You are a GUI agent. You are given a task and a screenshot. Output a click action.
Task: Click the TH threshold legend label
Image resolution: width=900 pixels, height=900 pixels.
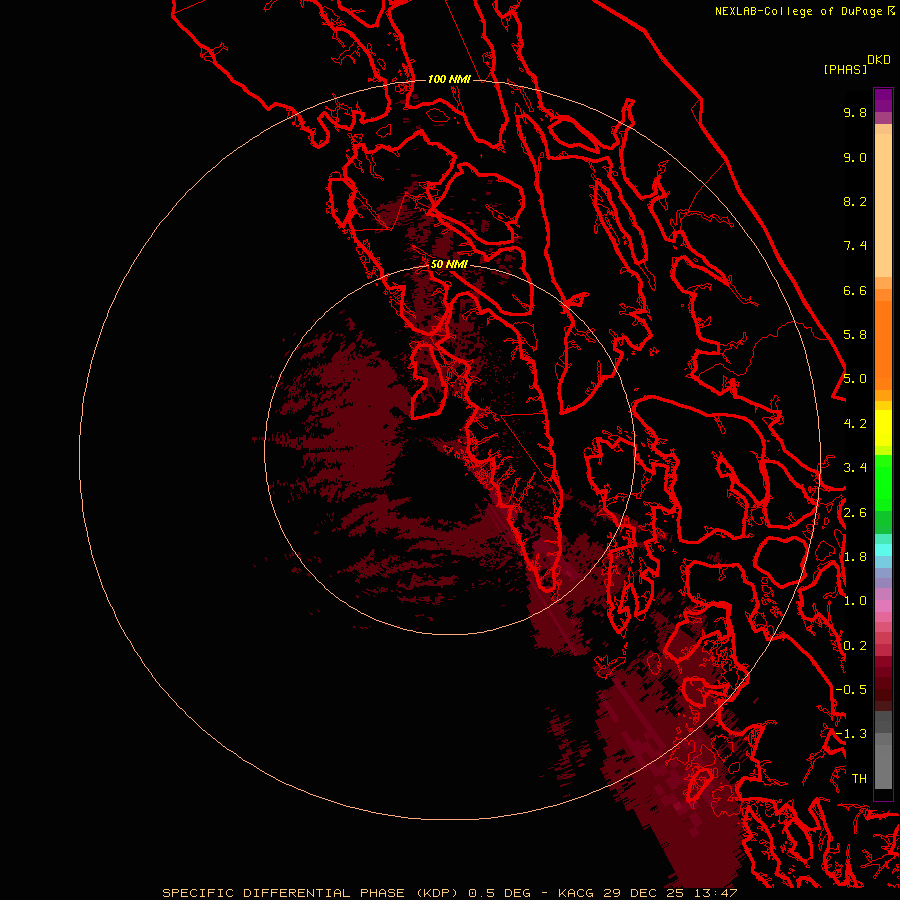[859, 779]
